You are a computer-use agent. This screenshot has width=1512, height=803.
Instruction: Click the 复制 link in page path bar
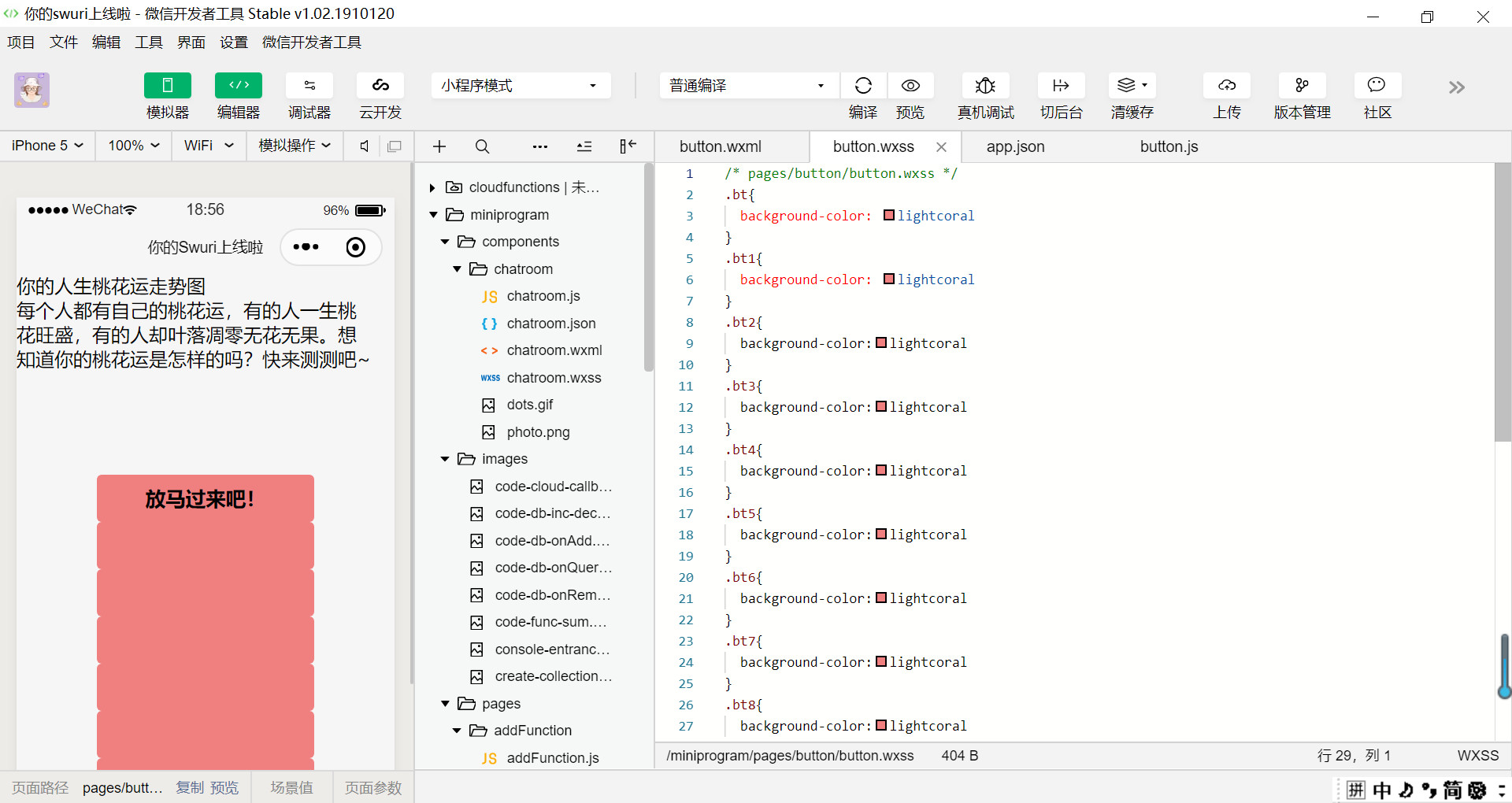(x=189, y=787)
